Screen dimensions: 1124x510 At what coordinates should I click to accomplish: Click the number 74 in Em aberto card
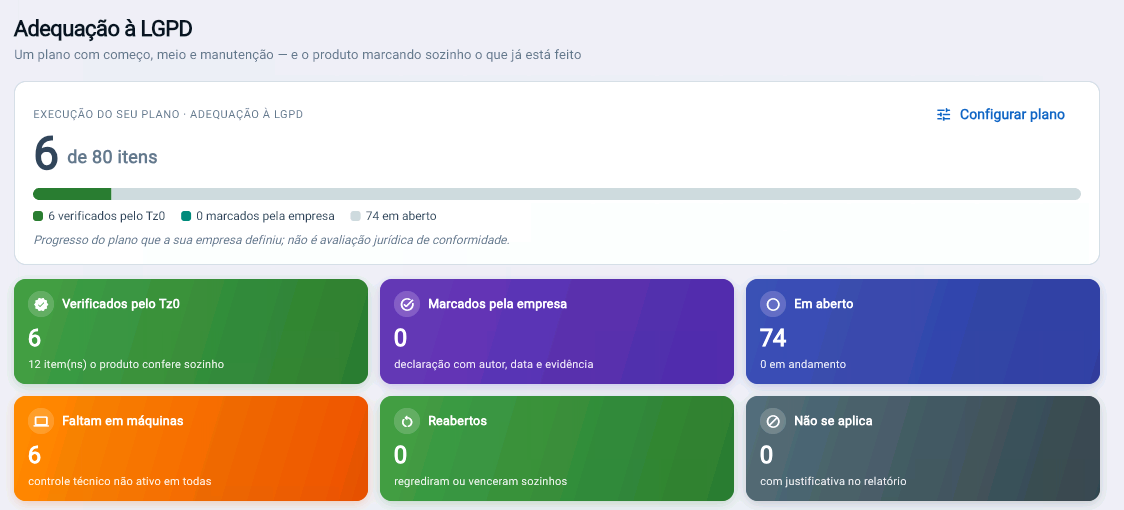(773, 337)
